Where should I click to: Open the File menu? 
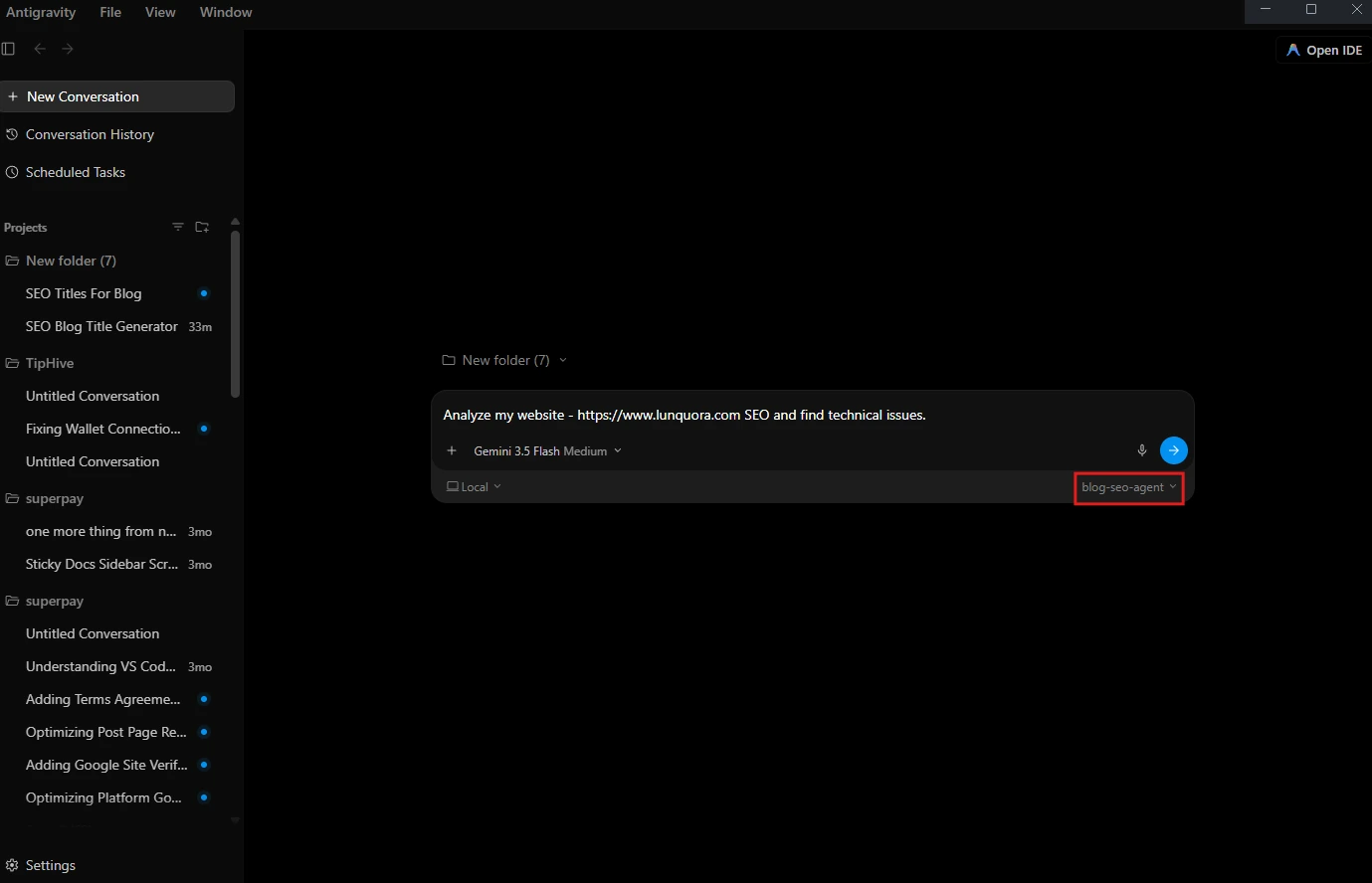(110, 12)
